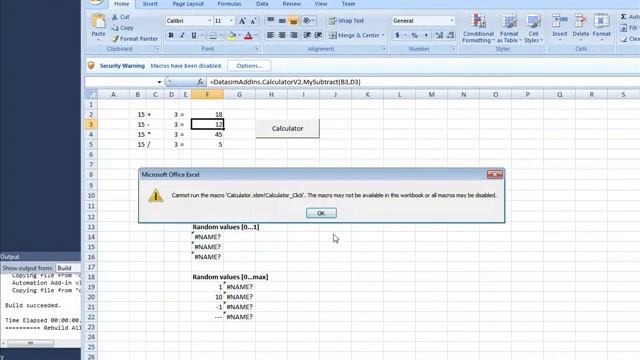Screen dimensions: 640x360
Task: Open the Calibri font name dropdown
Action: pos(210,21)
